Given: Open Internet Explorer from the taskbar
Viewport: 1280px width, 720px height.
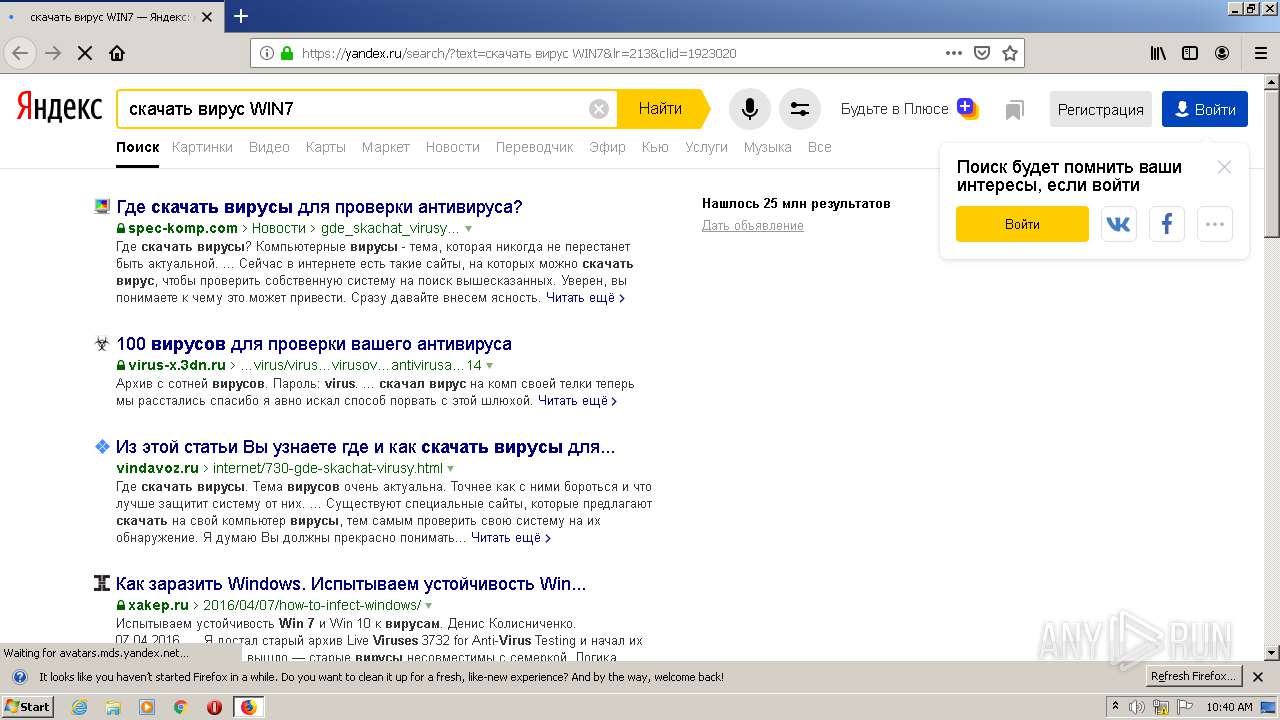Looking at the screenshot, I should 79,707.
